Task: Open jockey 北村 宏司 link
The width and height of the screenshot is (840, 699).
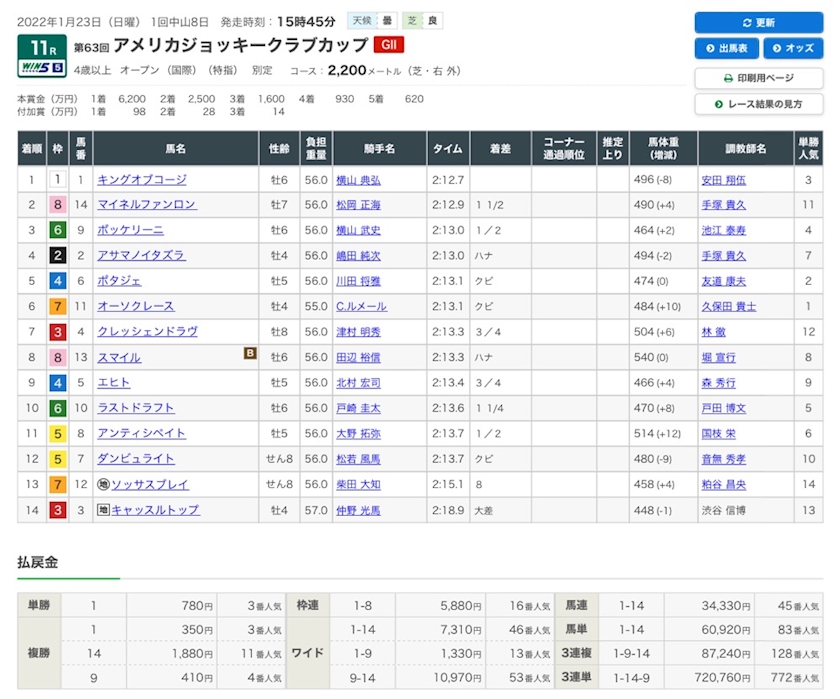Action: tap(358, 383)
